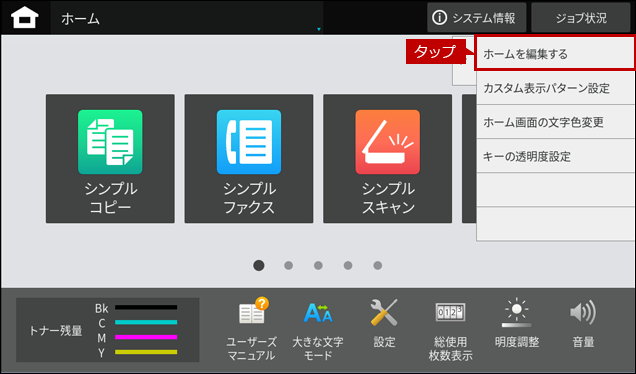Open 明度調整 brightness adjustment
Viewport: 636px width, 374px height.
click(x=517, y=324)
